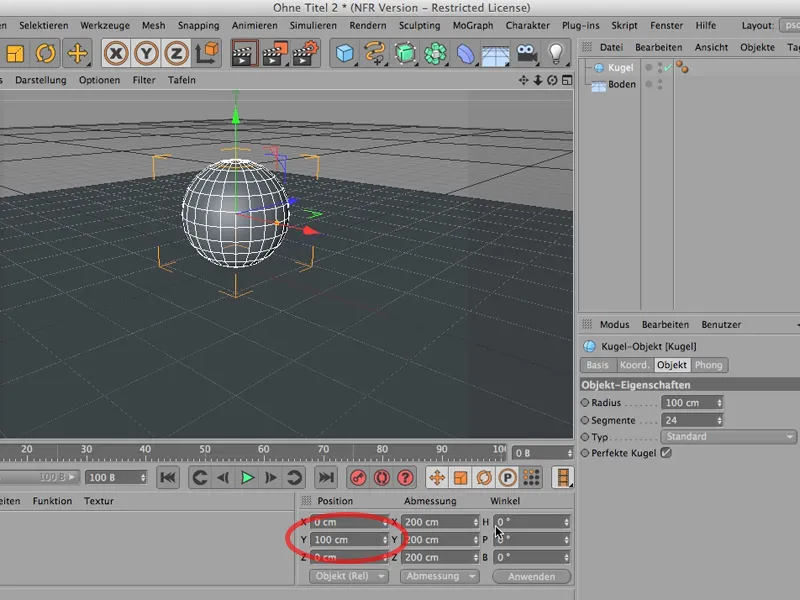Screen dimensions: 800x600
Task: Toggle the Boden visibility dots
Action: 660,84
